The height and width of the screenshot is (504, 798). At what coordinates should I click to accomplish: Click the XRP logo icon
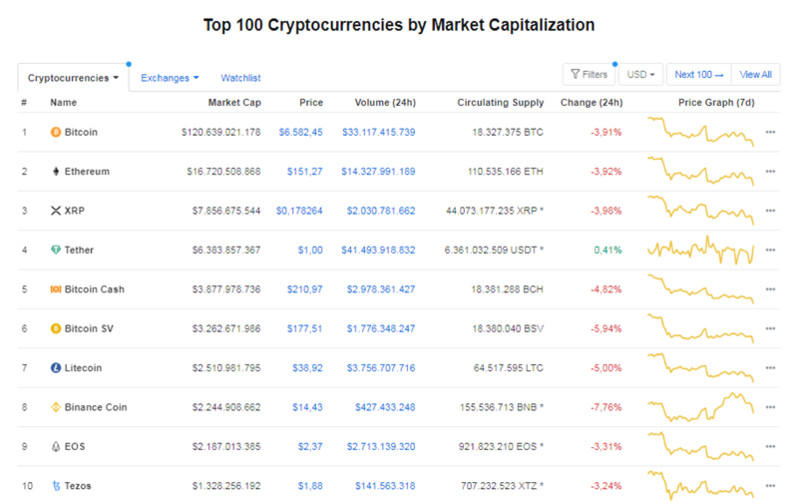click(55, 211)
